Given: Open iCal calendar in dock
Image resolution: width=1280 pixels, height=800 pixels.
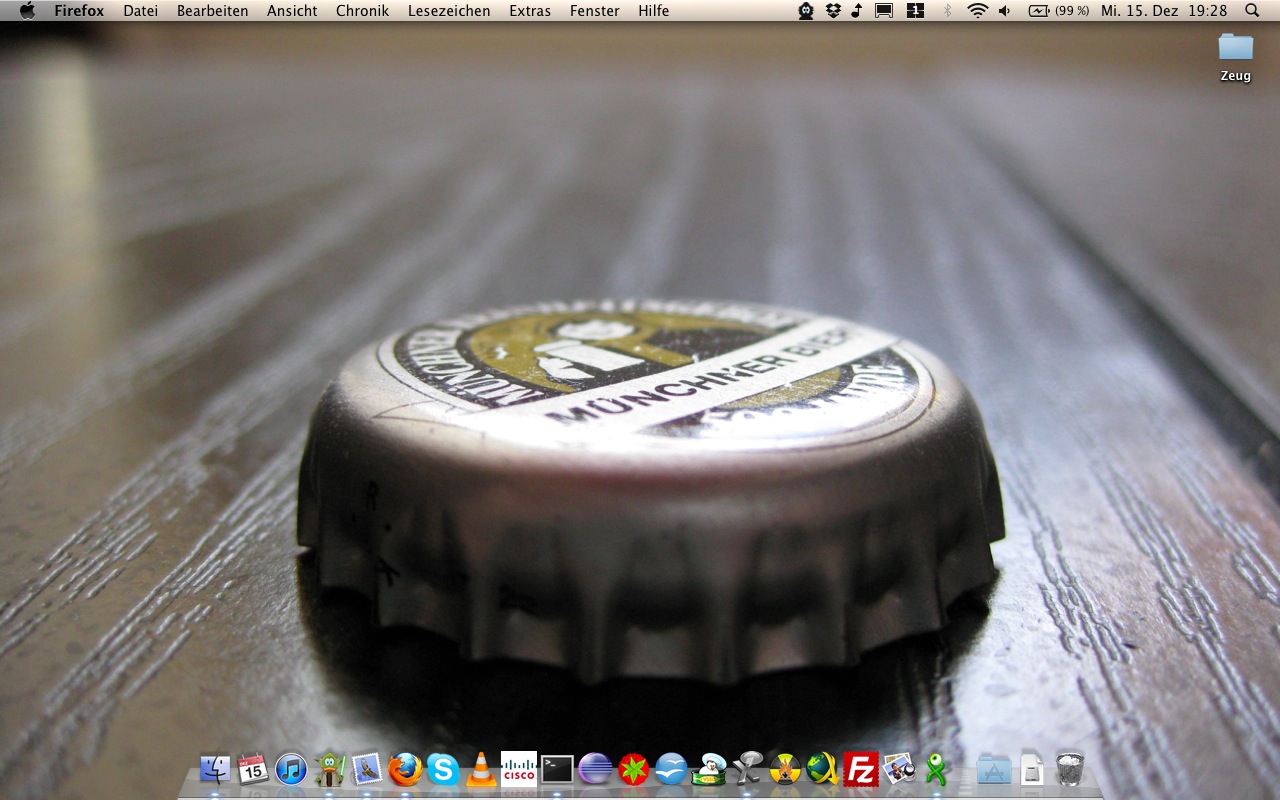Looking at the screenshot, I should coord(253,769).
